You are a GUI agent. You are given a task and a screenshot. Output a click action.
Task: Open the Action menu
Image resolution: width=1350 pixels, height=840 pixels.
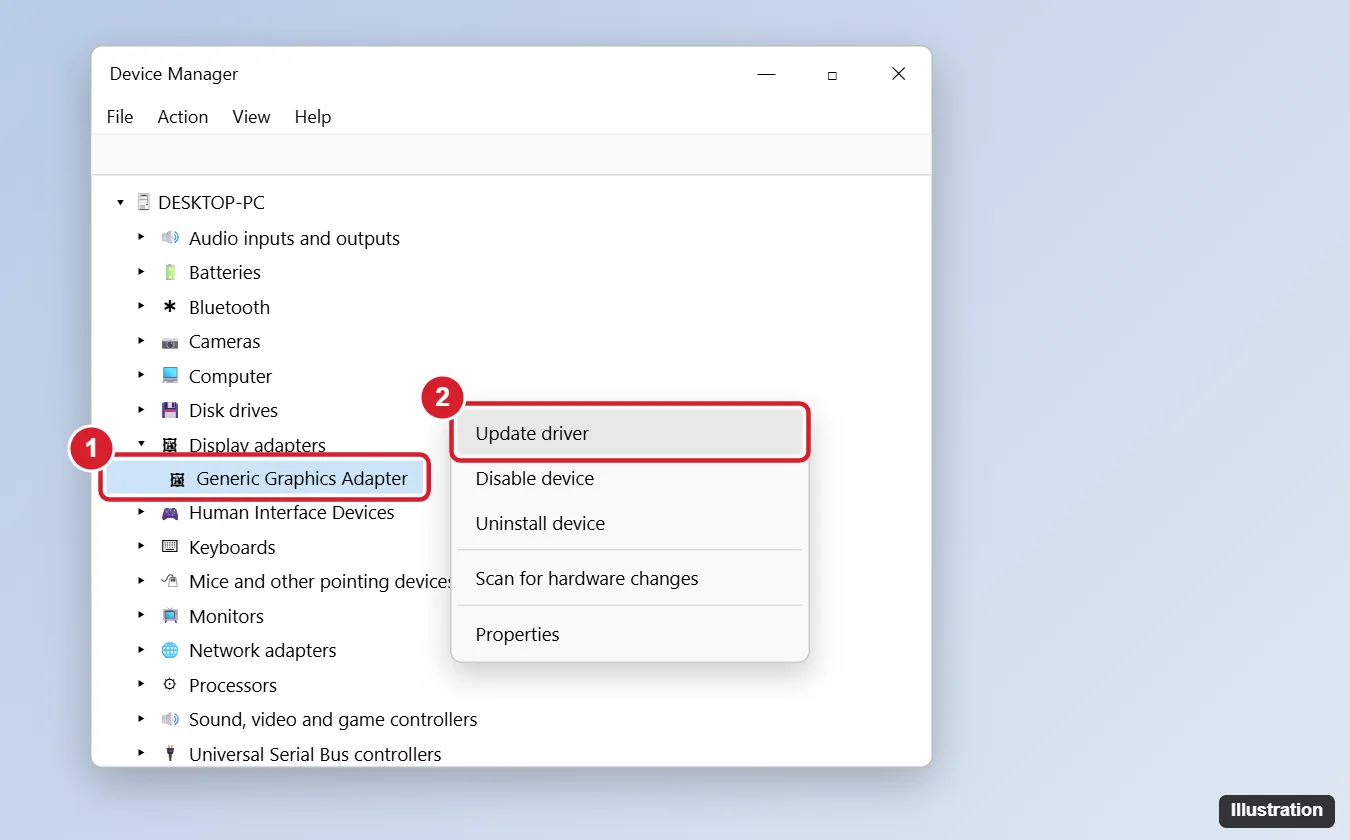coord(183,117)
